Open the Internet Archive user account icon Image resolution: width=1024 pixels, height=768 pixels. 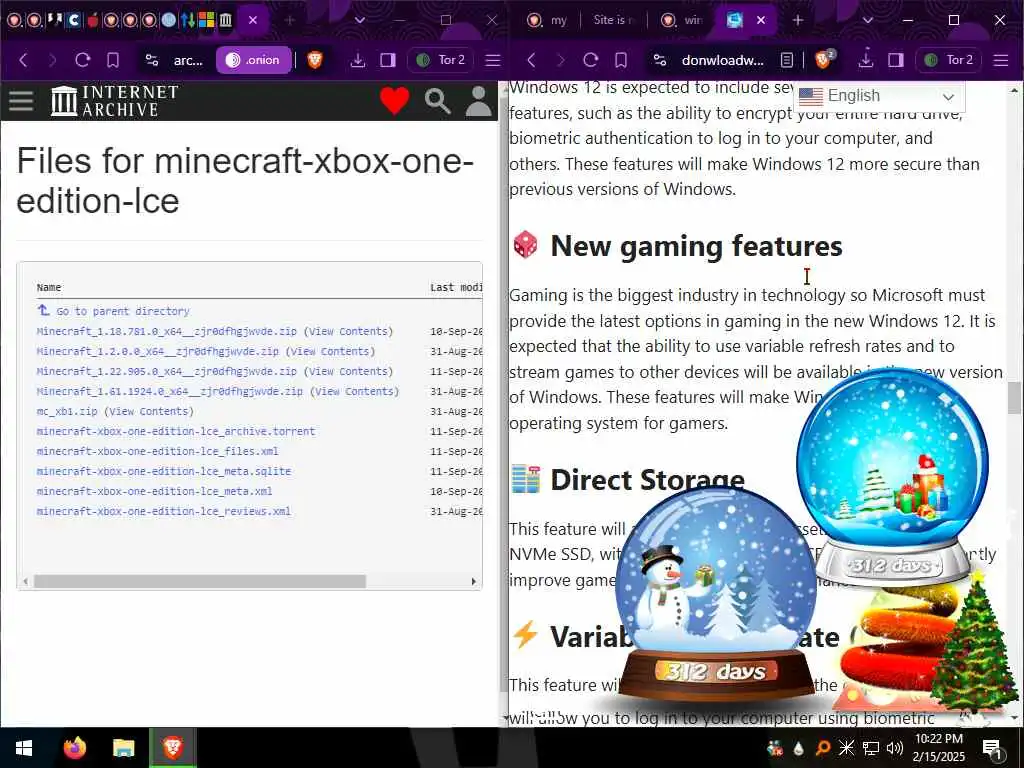pos(479,101)
